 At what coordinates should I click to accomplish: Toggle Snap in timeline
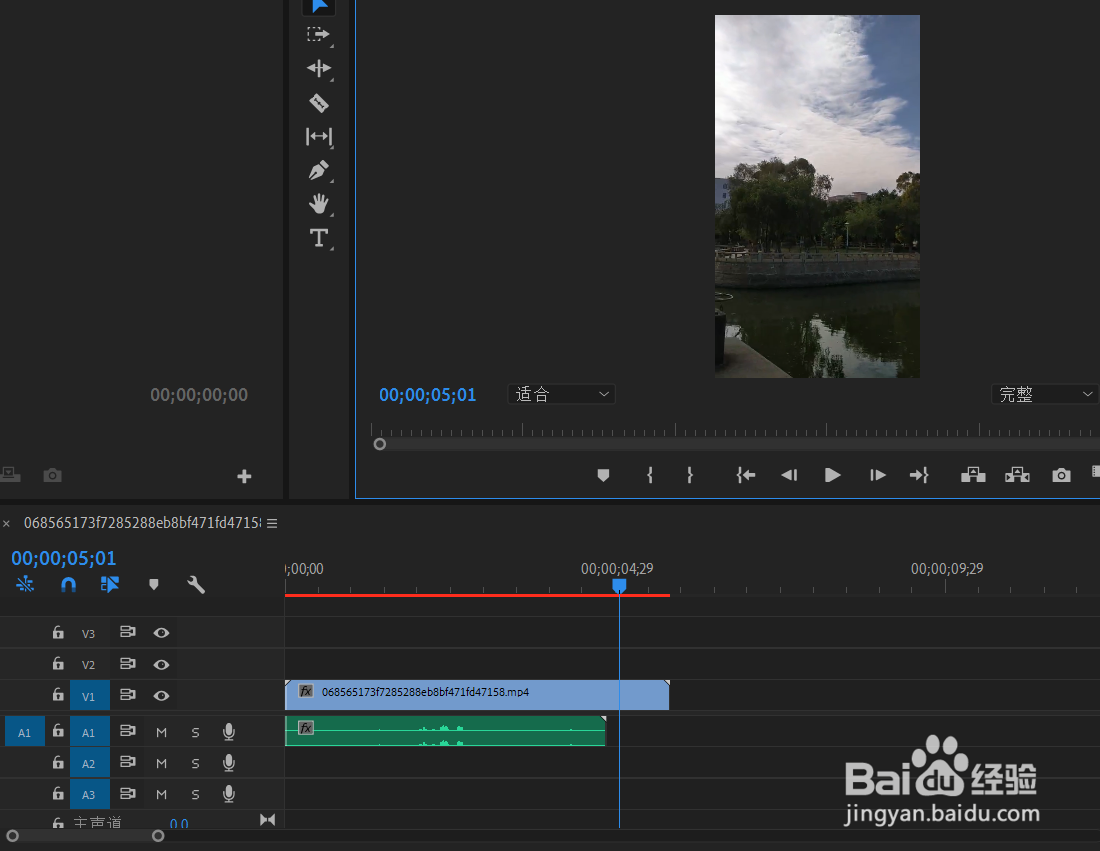pyautogui.click(x=68, y=584)
